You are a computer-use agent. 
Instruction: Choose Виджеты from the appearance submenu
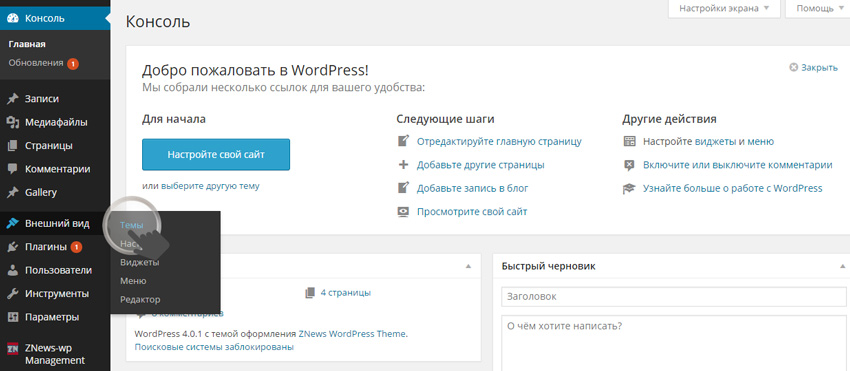click(x=139, y=263)
